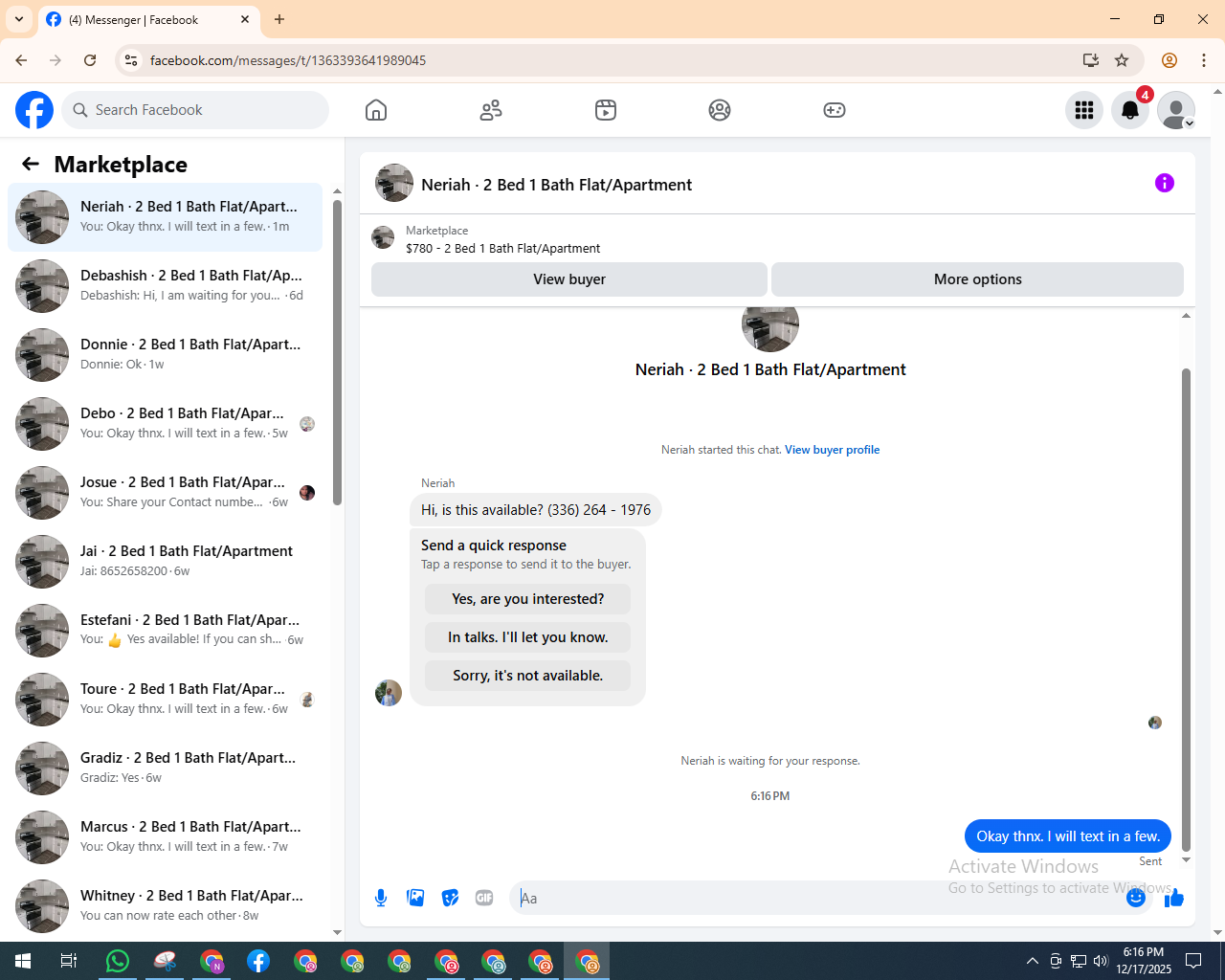The width and height of the screenshot is (1225, 980).
Task: Open the Windows Start menu
Action: [x=23, y=961]
